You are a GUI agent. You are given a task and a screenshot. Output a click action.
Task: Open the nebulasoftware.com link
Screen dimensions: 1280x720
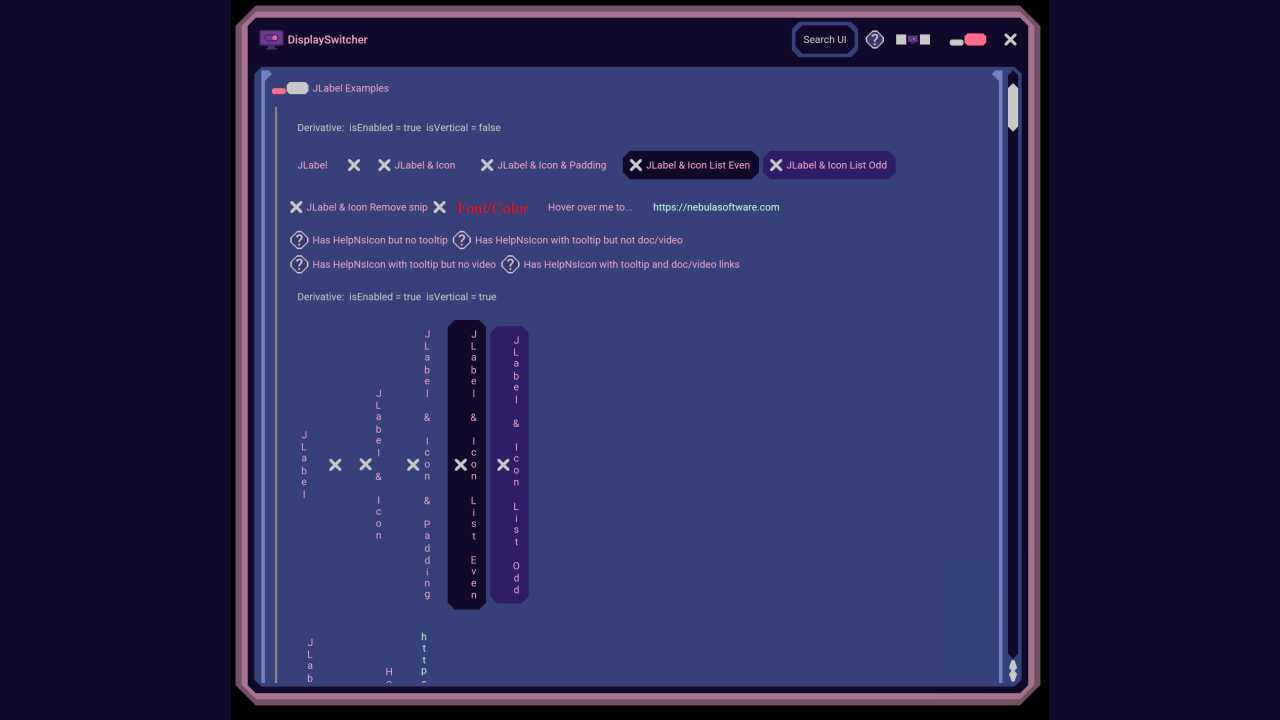[716, 207]
